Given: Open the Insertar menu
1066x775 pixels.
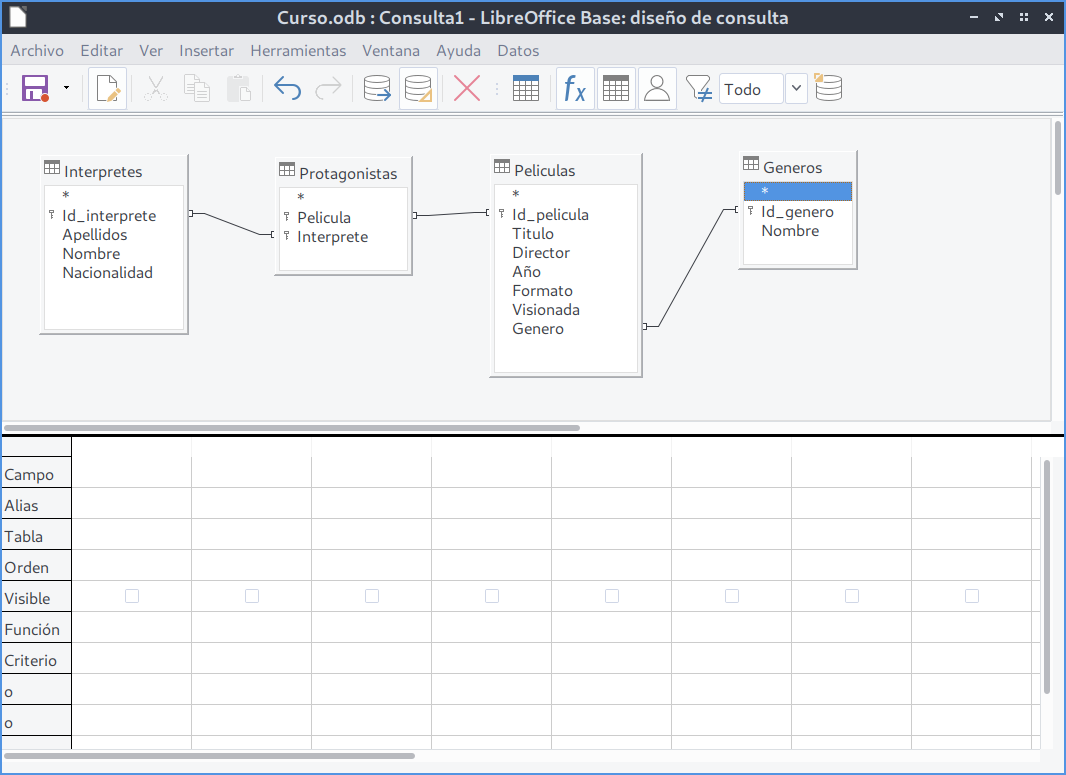Looking at the screenshot, I should (x=206, y=50).
